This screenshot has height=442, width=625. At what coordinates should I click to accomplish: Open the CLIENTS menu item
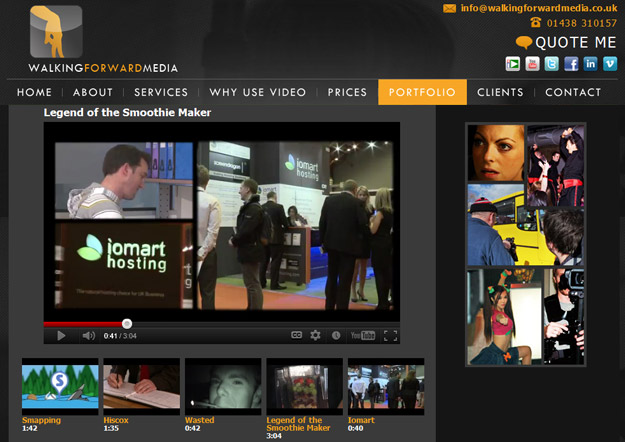coord(500,92)
